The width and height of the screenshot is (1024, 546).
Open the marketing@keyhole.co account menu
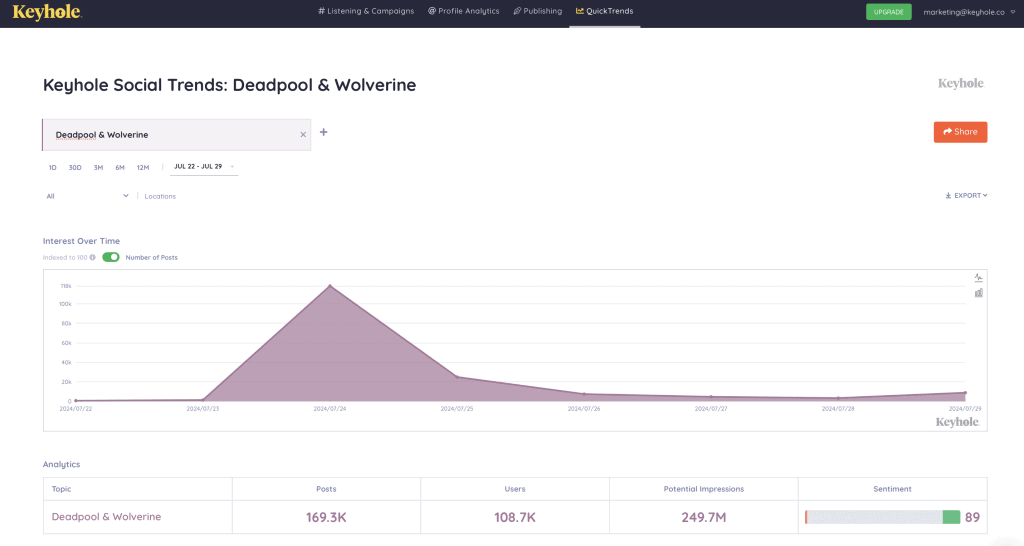(969, 12)
